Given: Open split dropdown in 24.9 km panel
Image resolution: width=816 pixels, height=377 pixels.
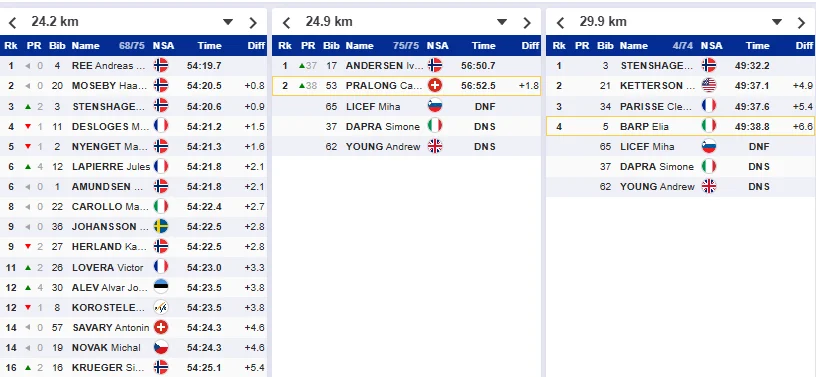Looking at the screenshot, I should [x=502, y=22].
